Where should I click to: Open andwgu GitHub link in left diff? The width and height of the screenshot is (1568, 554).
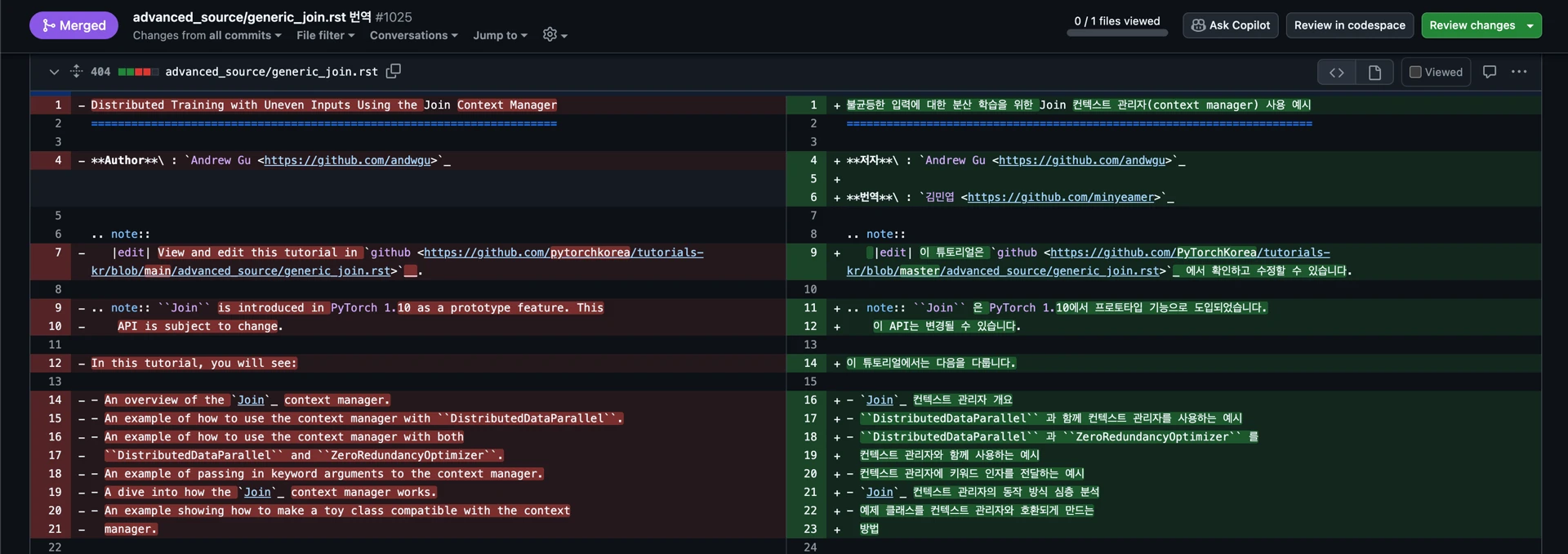pos(347,161)
